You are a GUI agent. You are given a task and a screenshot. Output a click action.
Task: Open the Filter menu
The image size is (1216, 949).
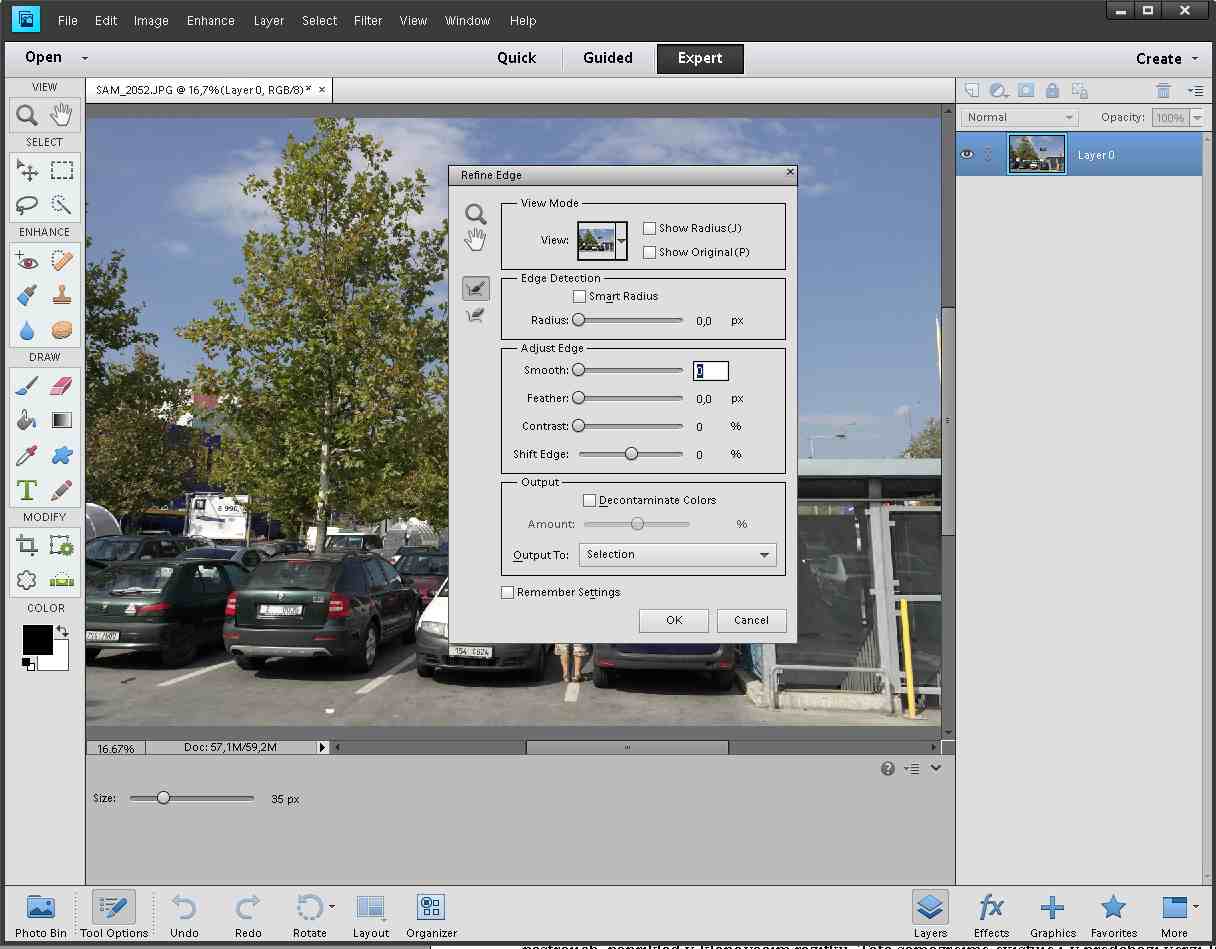click(x=368, y=20)
